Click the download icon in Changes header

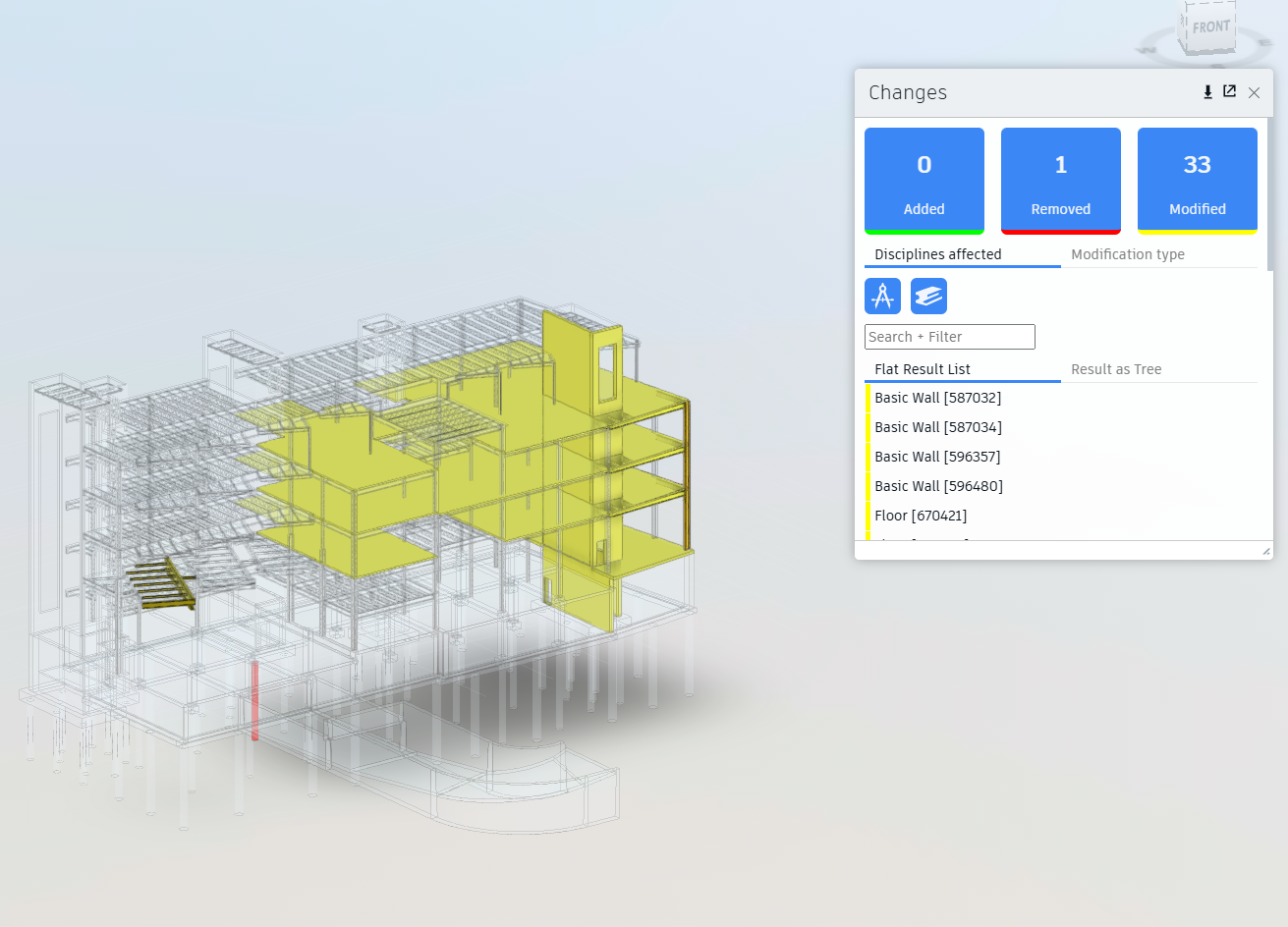(1207, 92)
